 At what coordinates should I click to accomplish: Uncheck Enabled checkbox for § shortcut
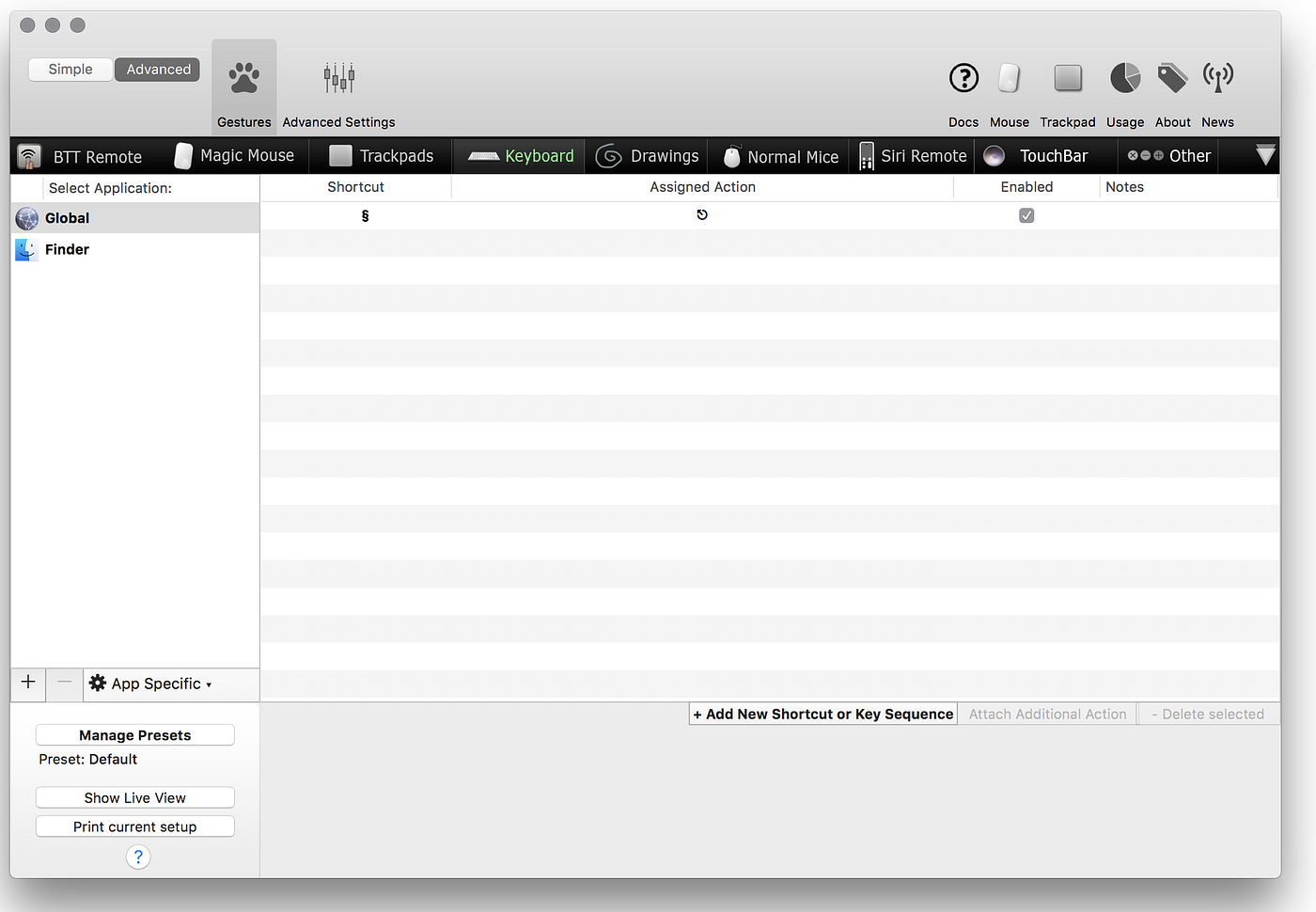click(x=1026, y=215)
